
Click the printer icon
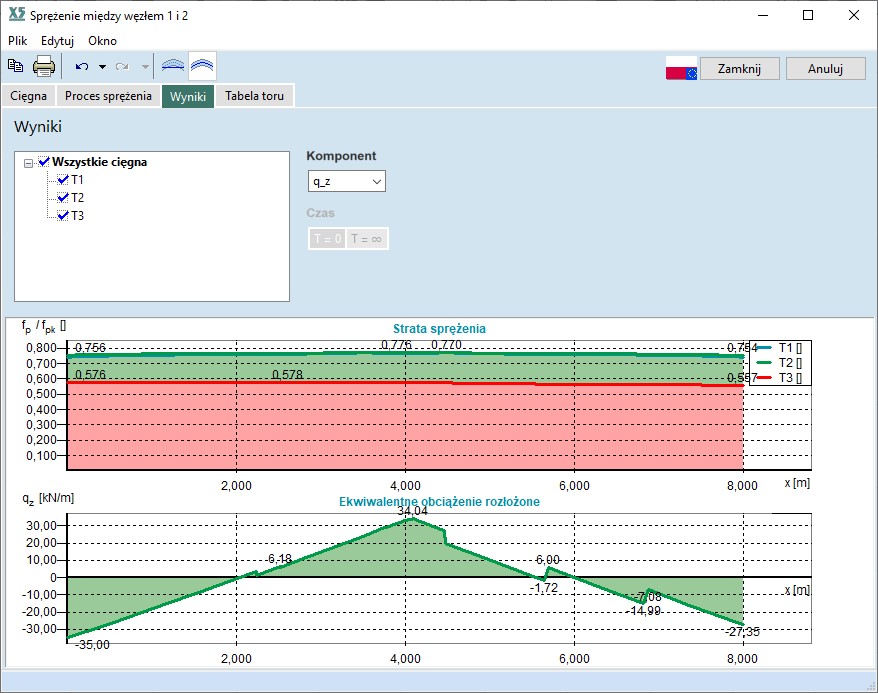pos(44,67)
